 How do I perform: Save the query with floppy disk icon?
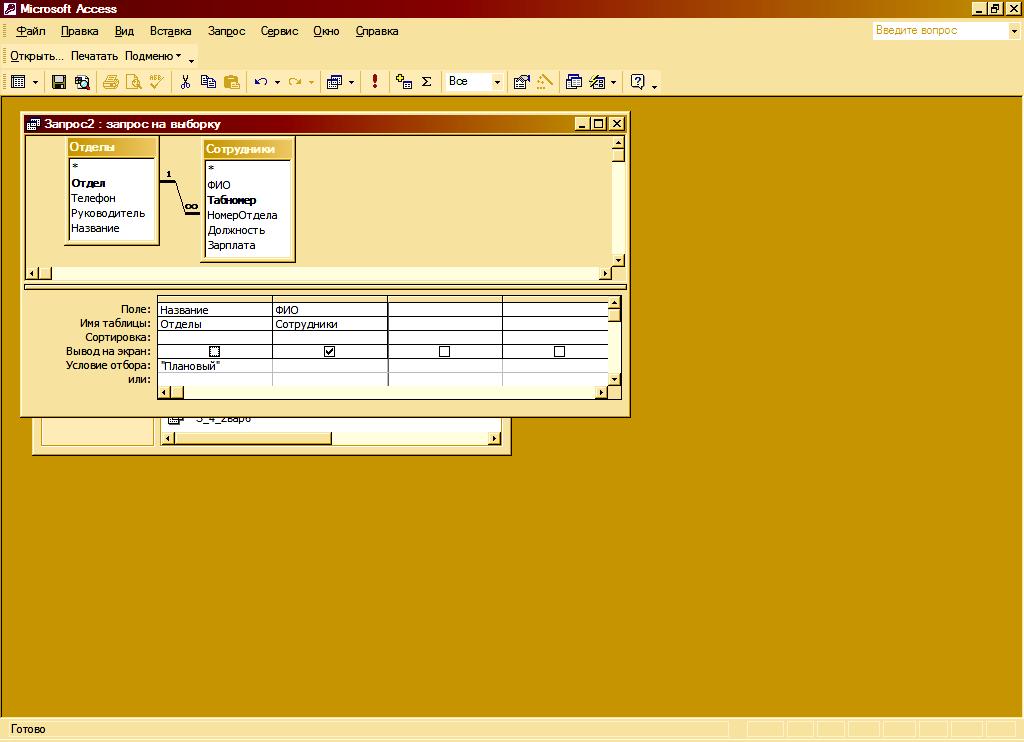59,82
